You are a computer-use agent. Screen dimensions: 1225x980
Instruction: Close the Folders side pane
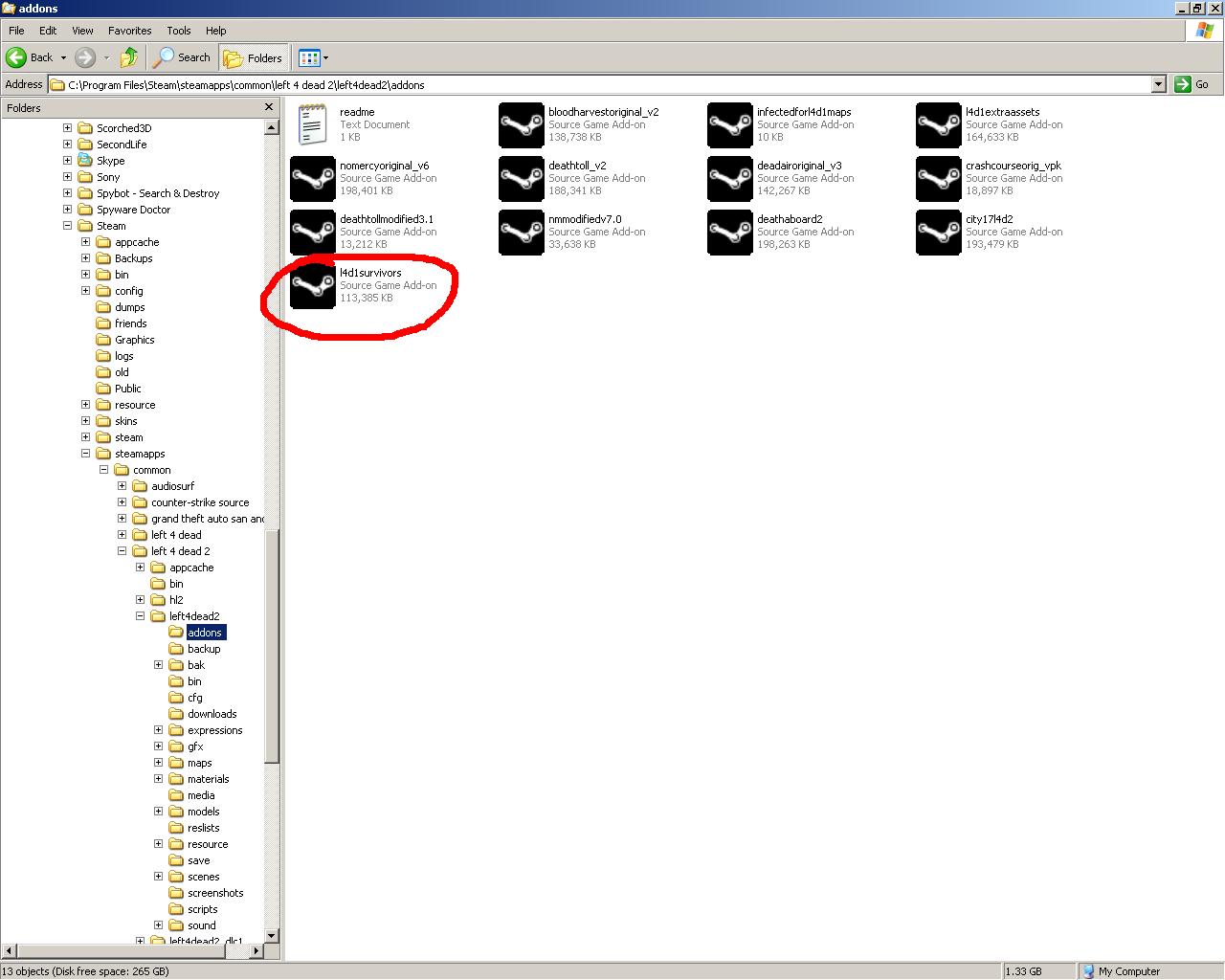pyautogui.click(x=269, y=107)
